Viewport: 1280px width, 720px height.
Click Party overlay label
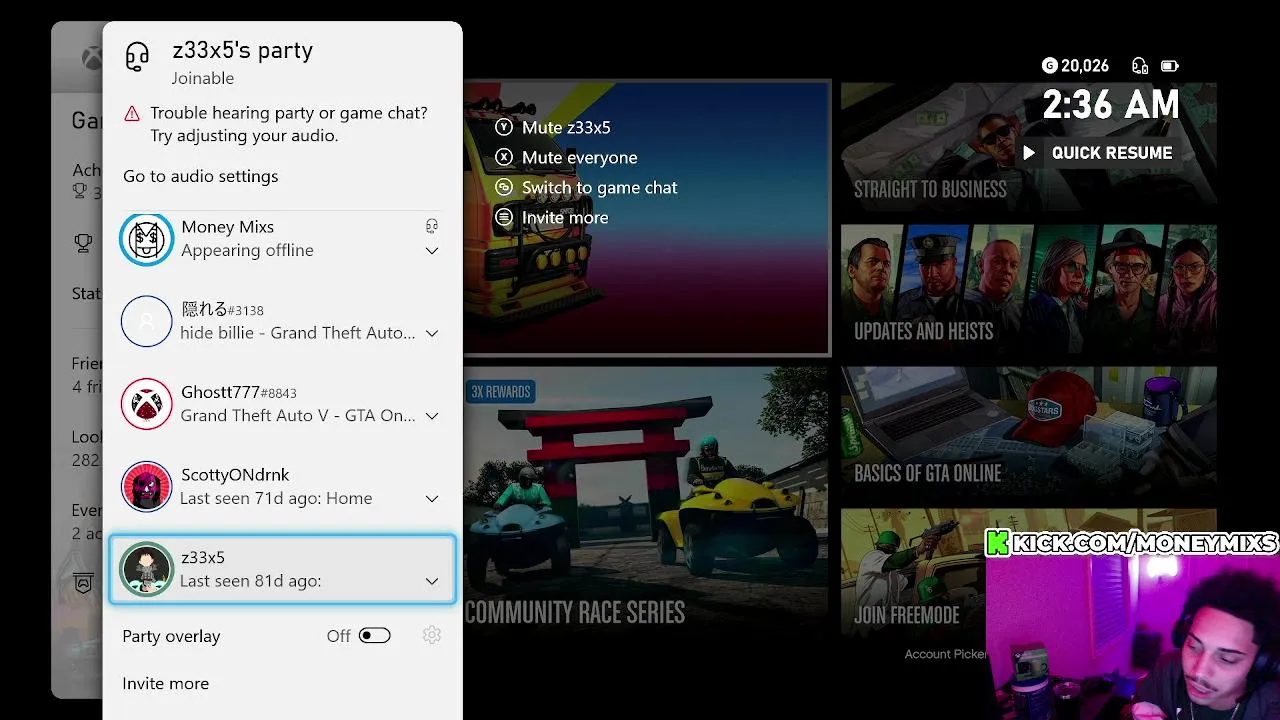tap(171, 636)
